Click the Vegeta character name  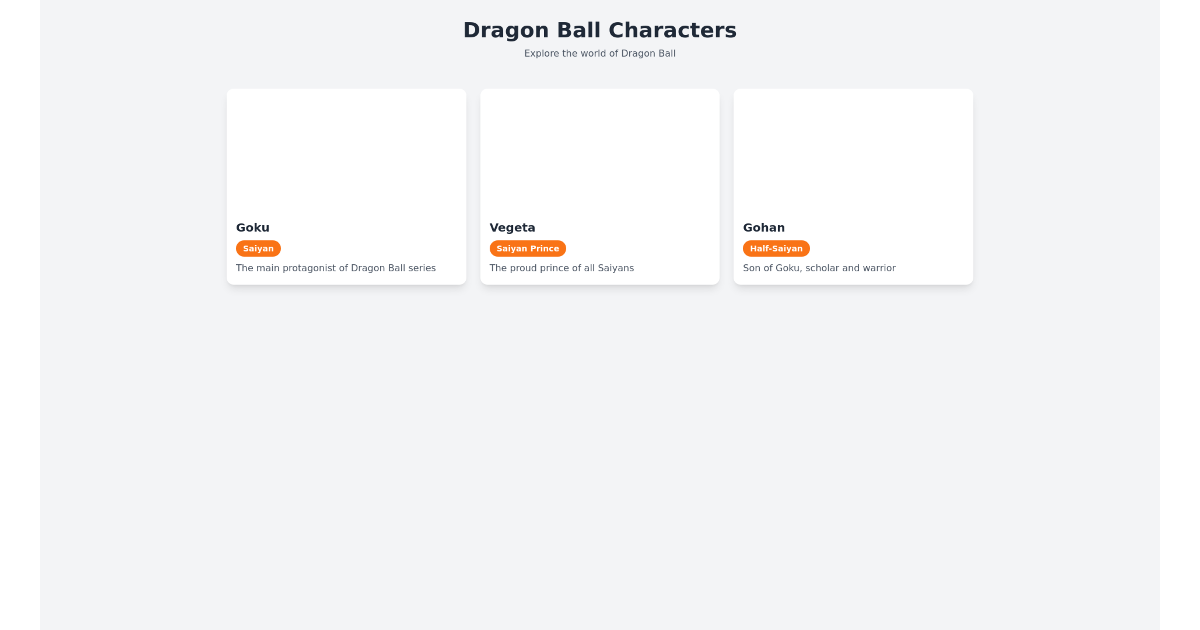(512, 227)
